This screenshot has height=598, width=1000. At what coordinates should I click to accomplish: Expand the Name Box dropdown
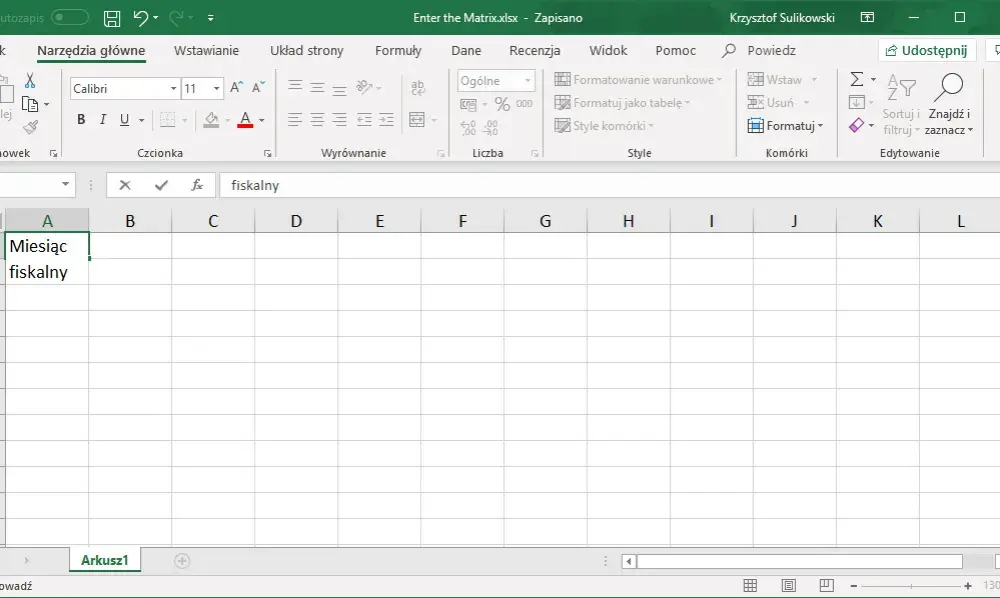coord(65,185)
